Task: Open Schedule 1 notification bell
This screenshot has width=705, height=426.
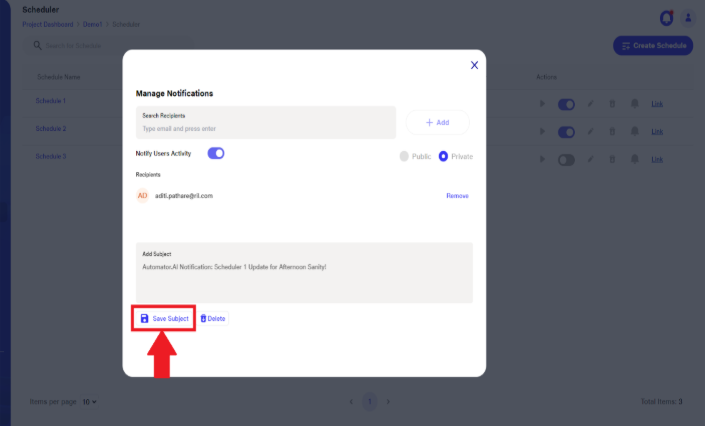Action: [634, 104]
